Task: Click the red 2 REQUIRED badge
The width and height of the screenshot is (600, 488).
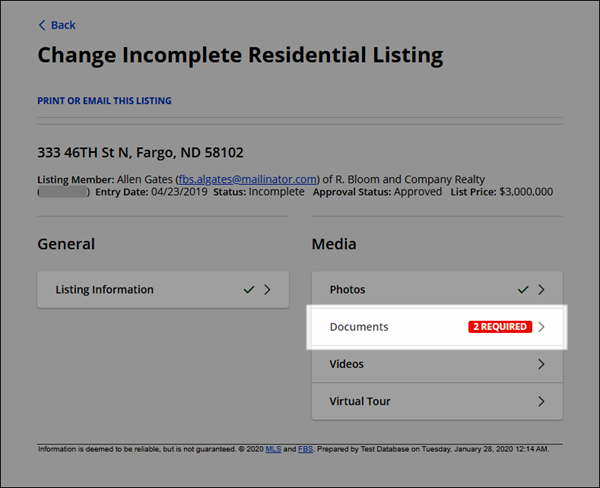Action: click(x=500, y=327)
